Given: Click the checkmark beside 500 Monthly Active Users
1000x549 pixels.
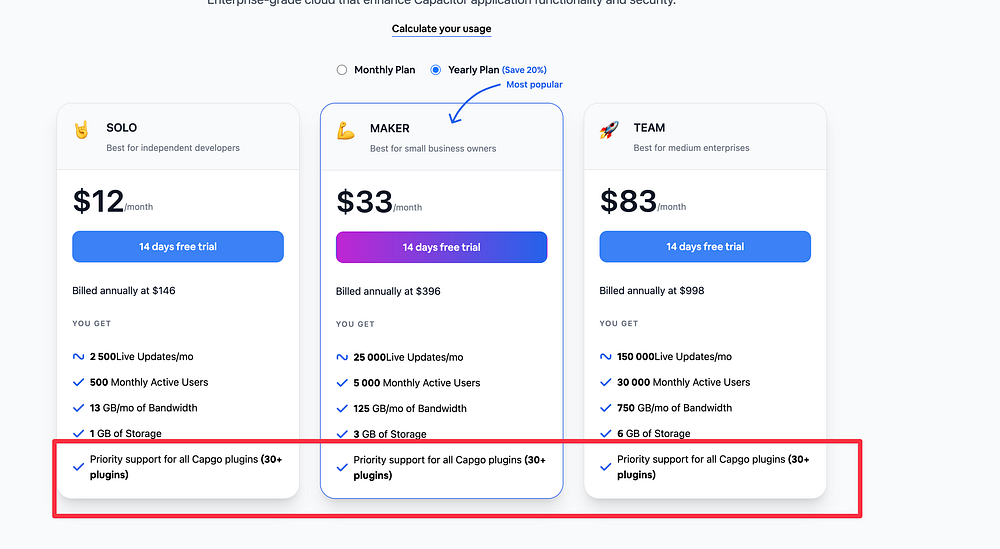Looking at the screenshot, I should coord(79,382).
